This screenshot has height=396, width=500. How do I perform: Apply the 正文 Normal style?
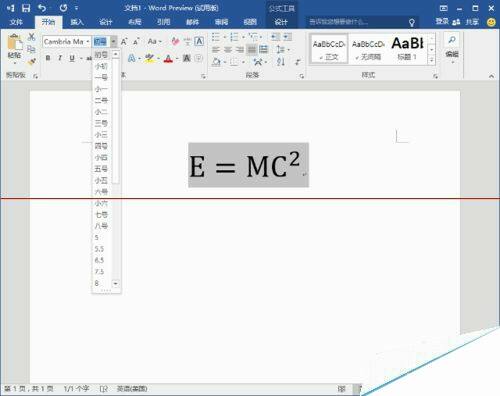pos(328,50)
